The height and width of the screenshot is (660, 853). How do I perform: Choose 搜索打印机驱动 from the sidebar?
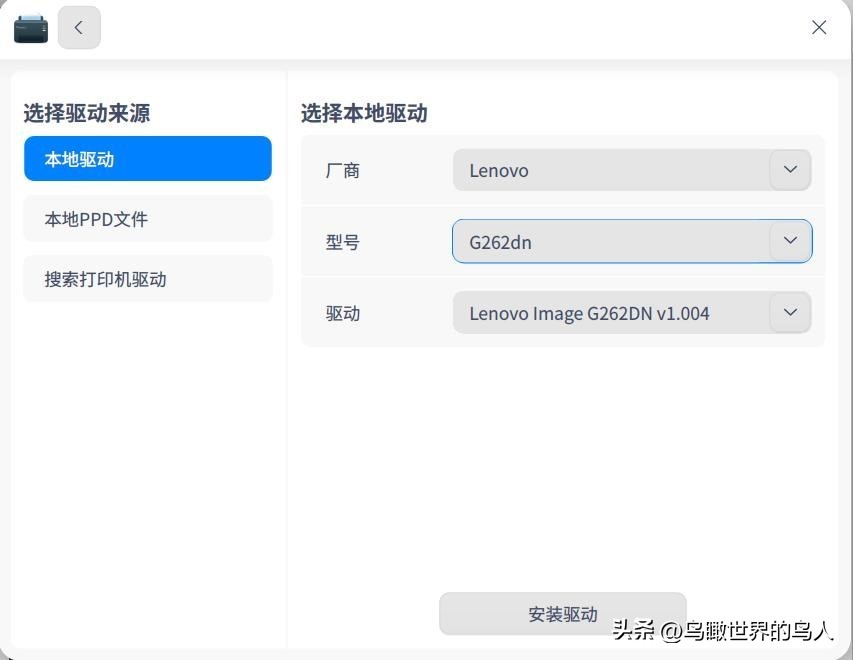click(147, 279)
